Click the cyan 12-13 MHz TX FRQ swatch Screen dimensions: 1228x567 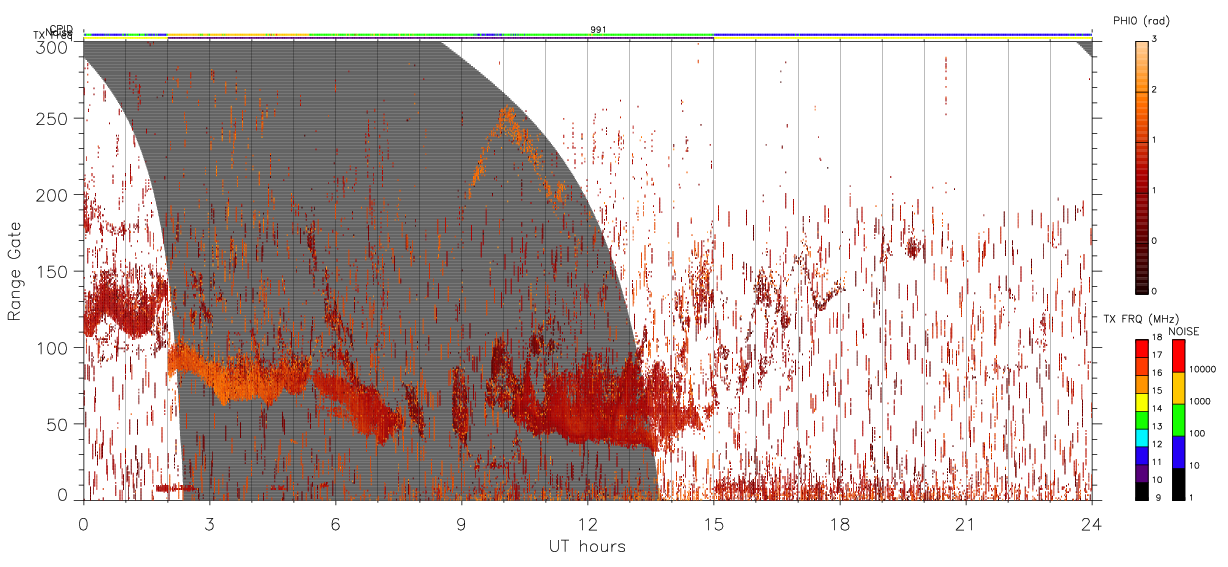click(x=1141, y=437)
